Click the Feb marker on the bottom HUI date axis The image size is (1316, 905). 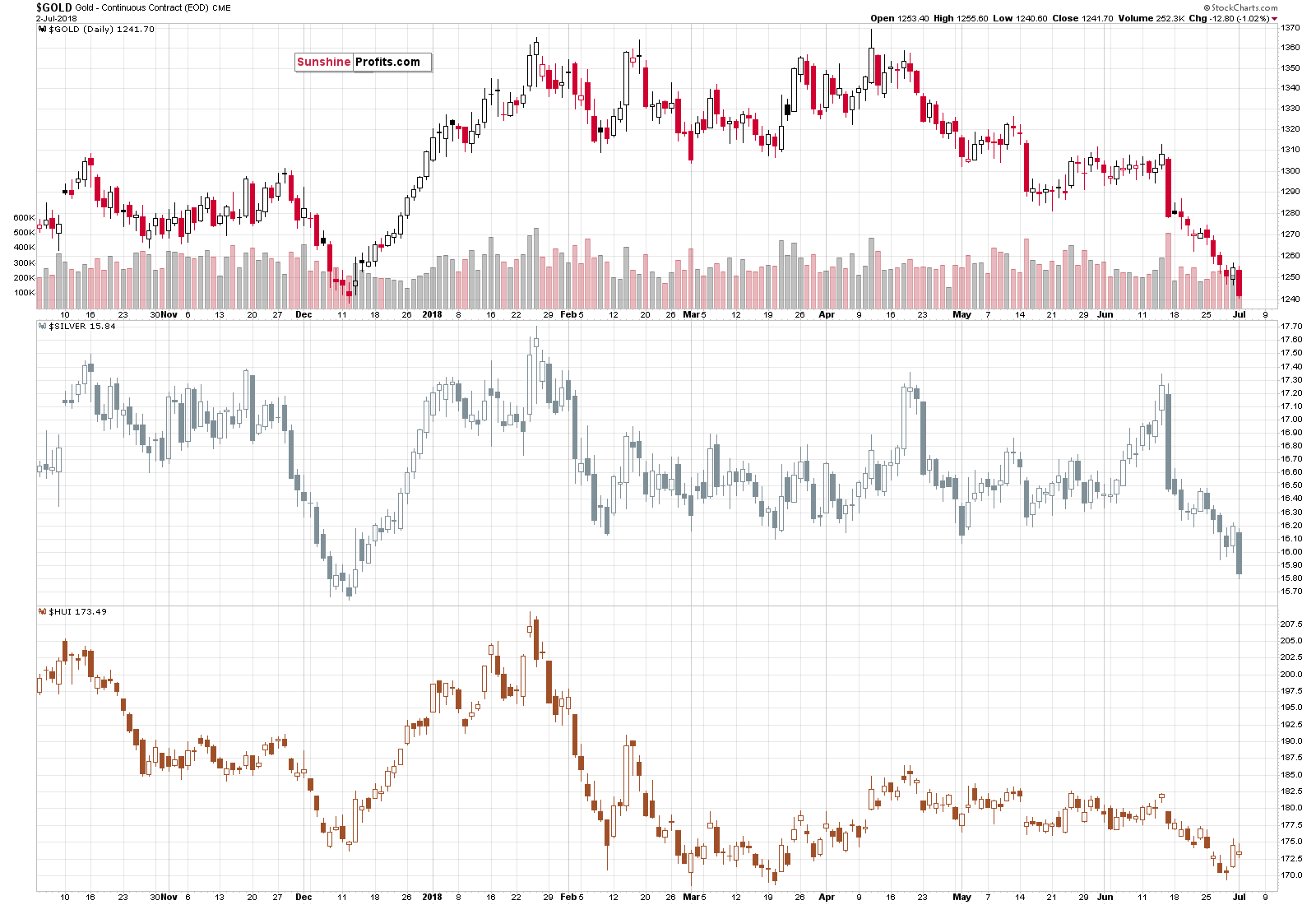click(568, 897)
